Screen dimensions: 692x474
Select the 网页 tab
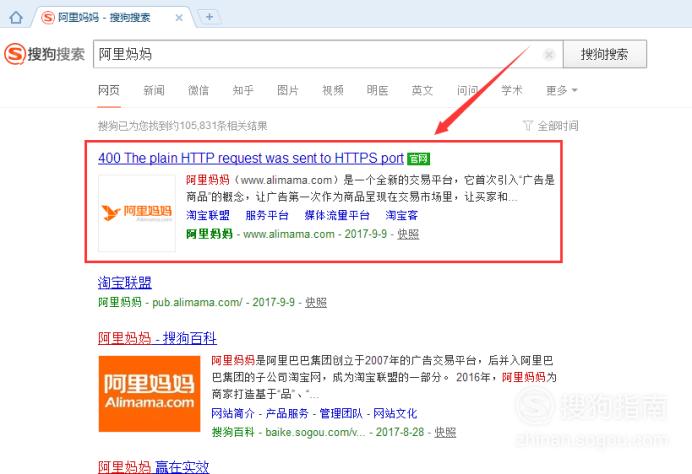(x=109, y=90)
